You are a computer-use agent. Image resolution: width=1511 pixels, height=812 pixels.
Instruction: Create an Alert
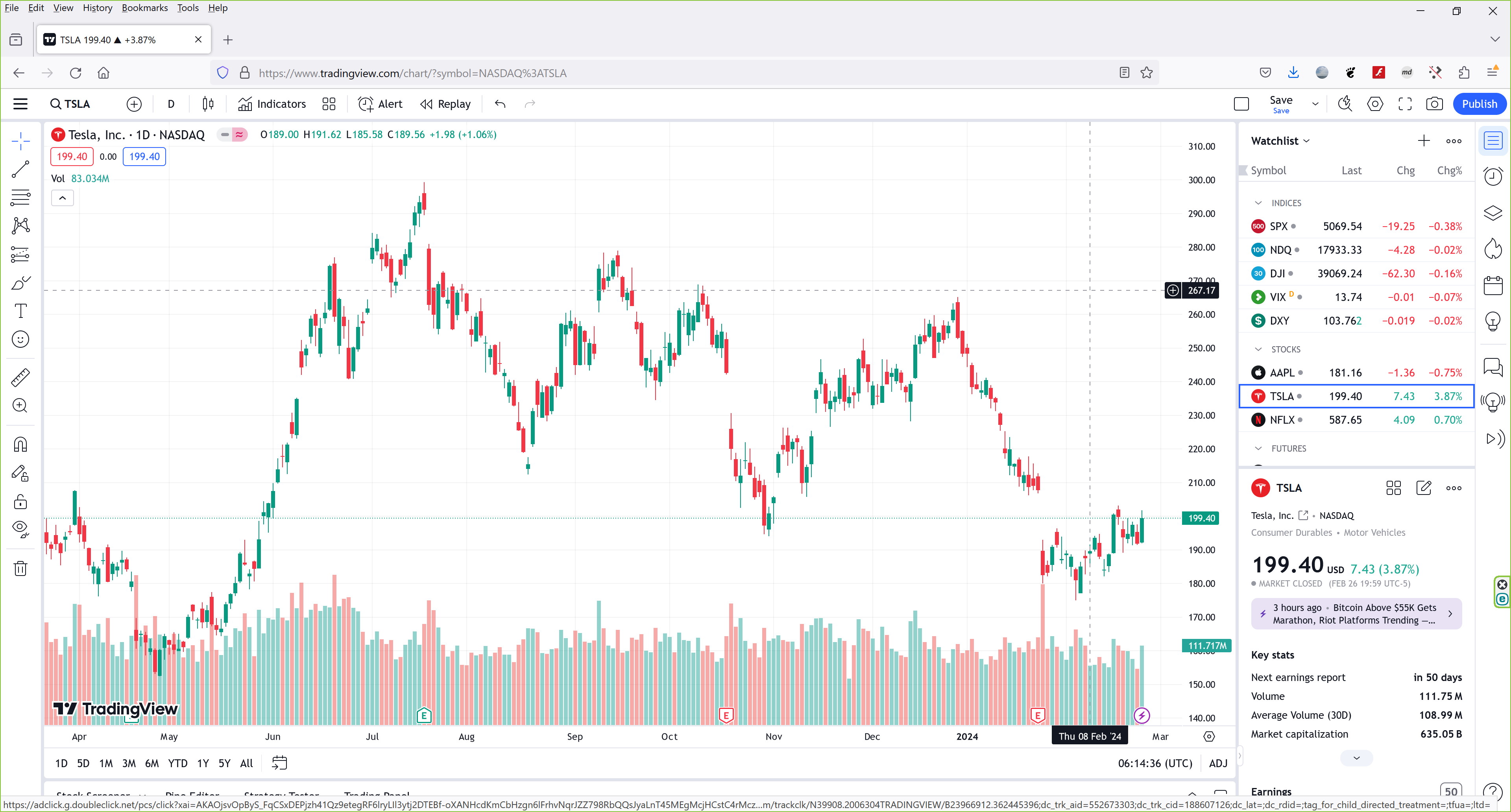click(380, 104)
